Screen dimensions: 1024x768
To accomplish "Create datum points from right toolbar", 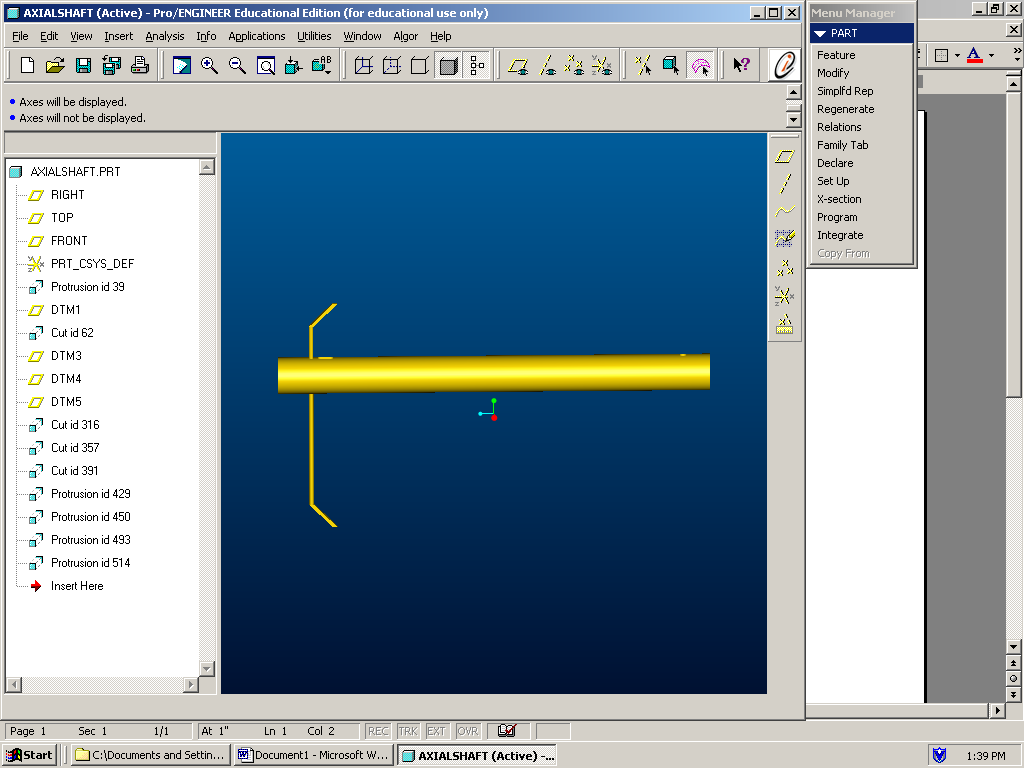I will pyautogui.click(x=784, y=267).
